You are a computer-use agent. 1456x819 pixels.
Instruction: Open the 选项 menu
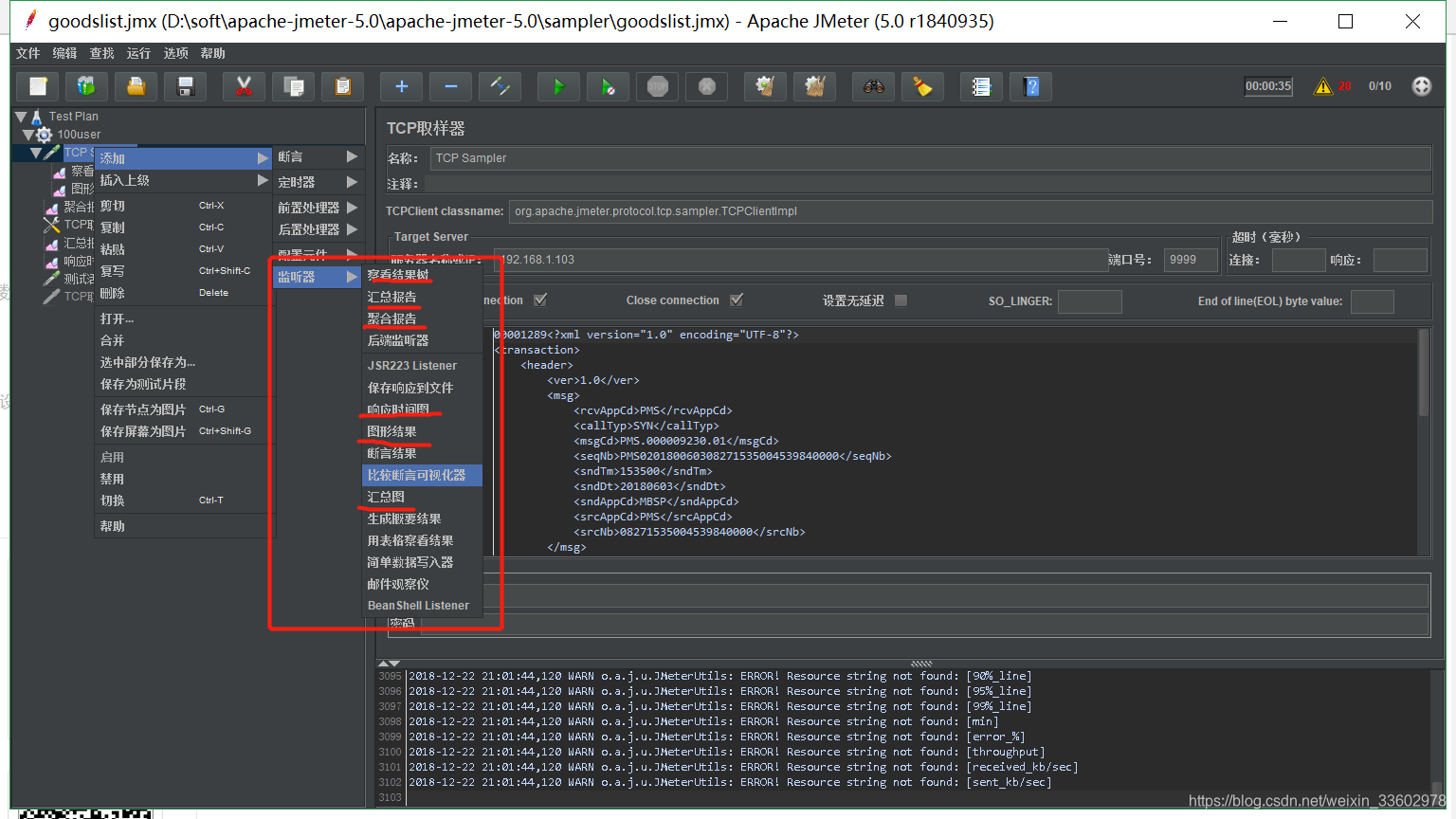point(175,53)
